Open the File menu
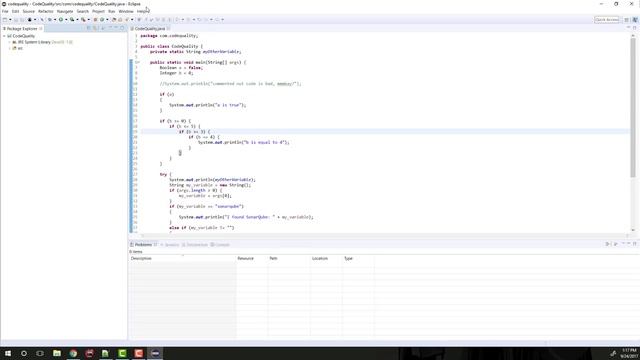 (5, 11)
